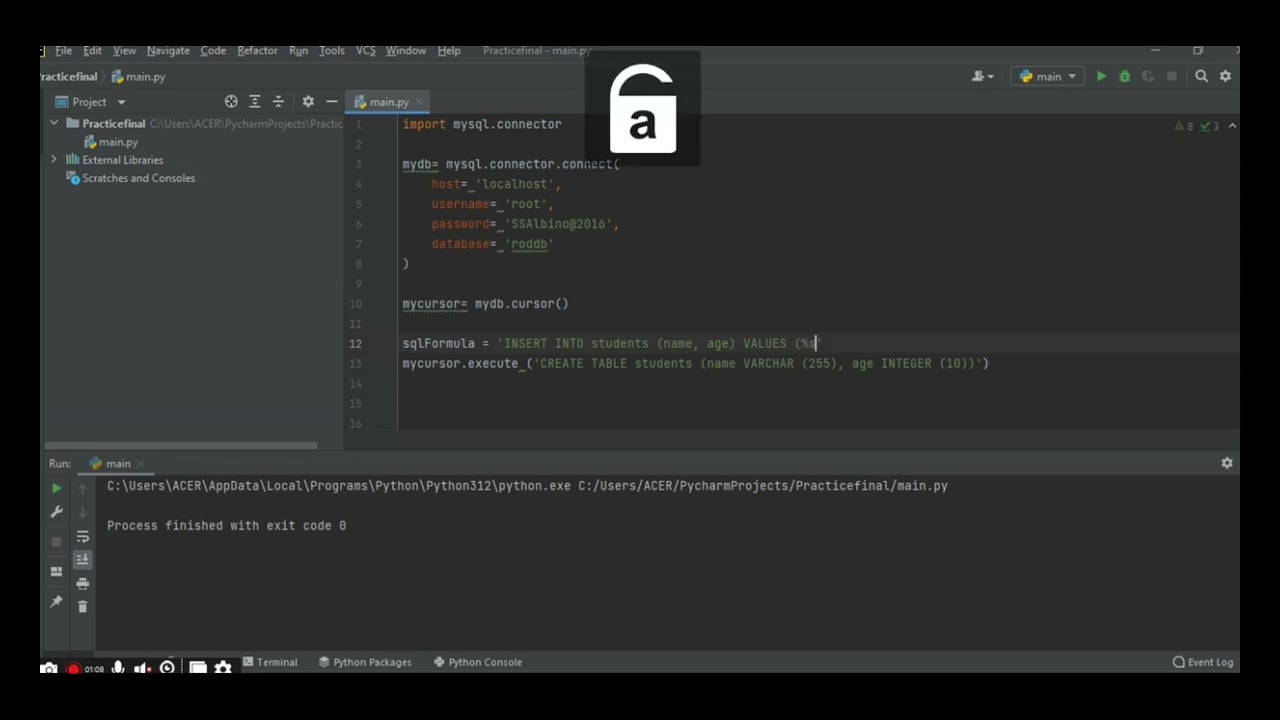Close the main.py editor tab
The width and height of the screenshot is (1280, 720).
pyautogui.click(x=421, y=102)
